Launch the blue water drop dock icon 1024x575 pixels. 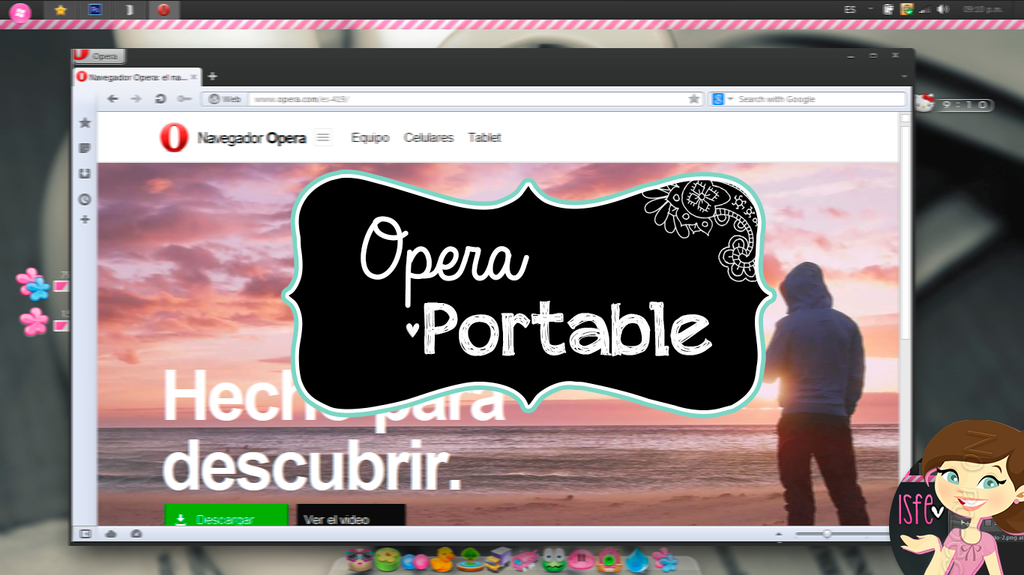tap(637, 561)
